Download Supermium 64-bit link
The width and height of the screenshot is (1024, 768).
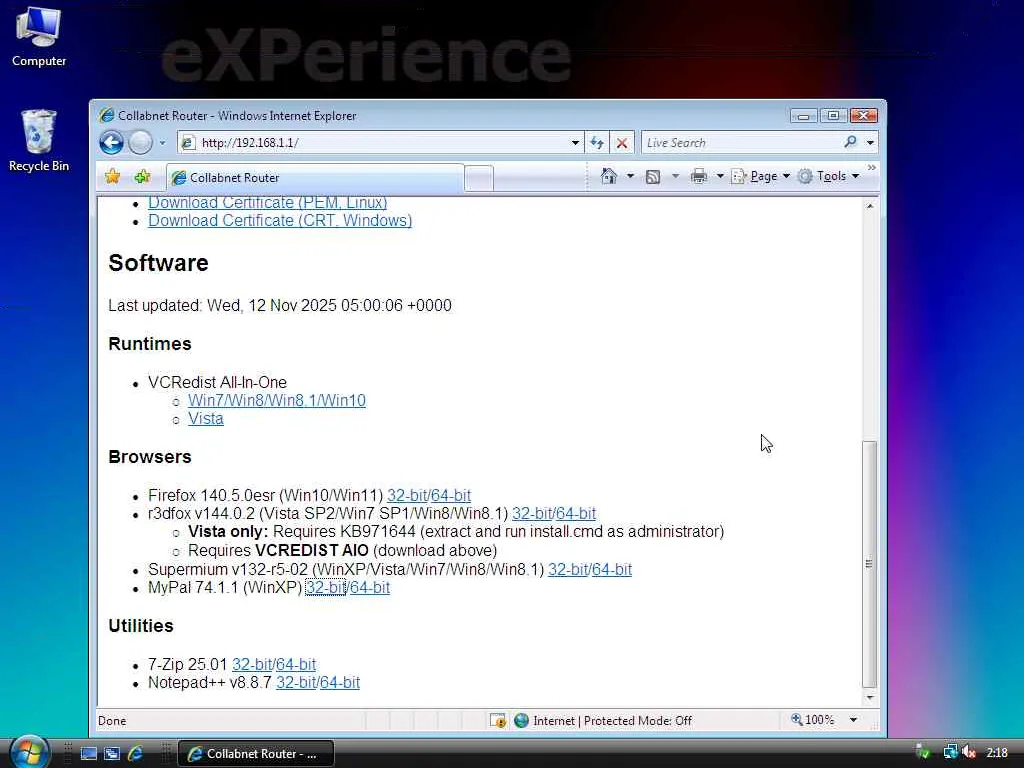[612, 569]
